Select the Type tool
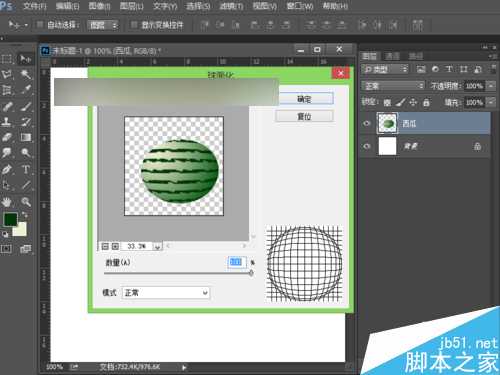The height and width of the screenshot is (375, 500). pos(26,169)
